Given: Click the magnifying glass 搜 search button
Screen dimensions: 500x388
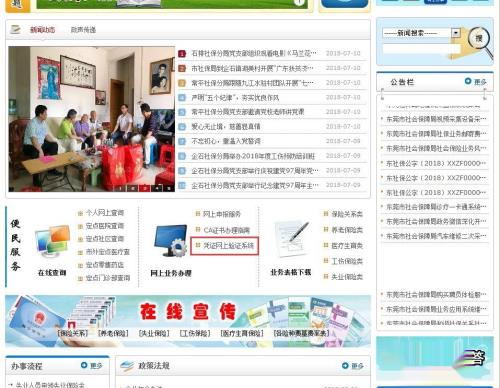Looking at the screenshot, I should tap(479, 39).
